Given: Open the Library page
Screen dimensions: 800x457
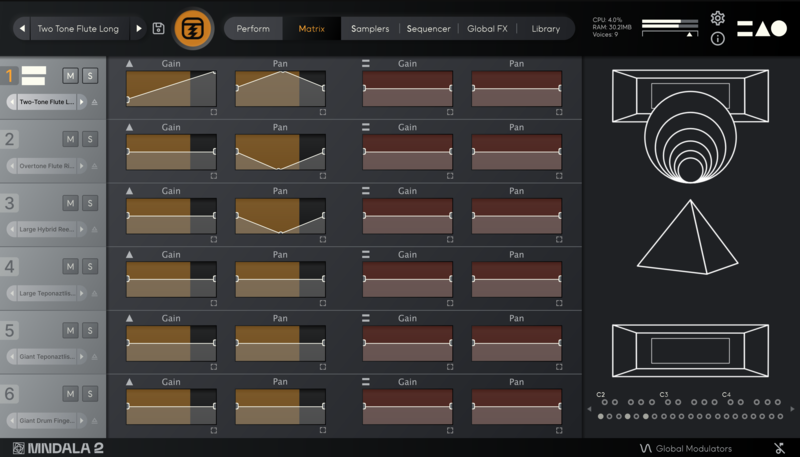Looking at the screenshot, I should point(545,29).
